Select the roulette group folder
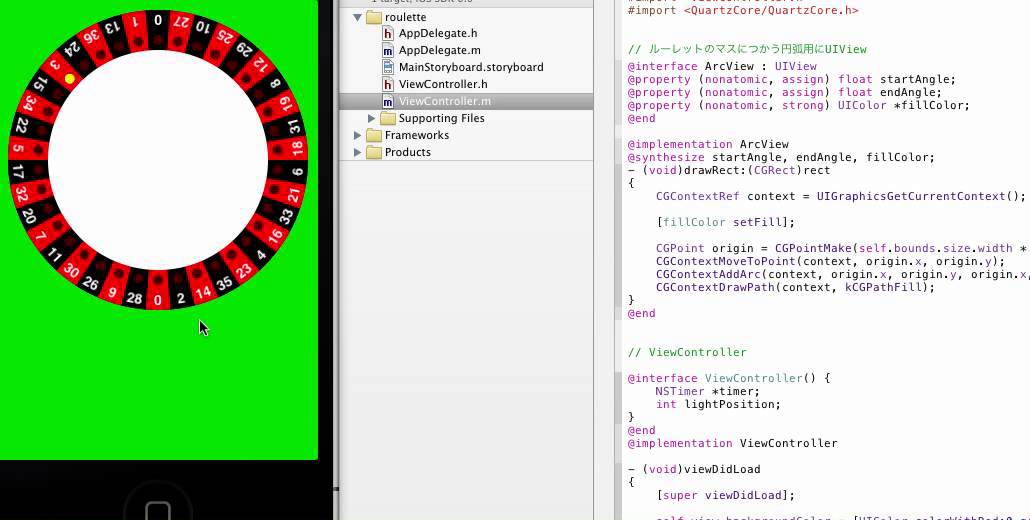Screen dimensions: 1030x520 (466, 17)
